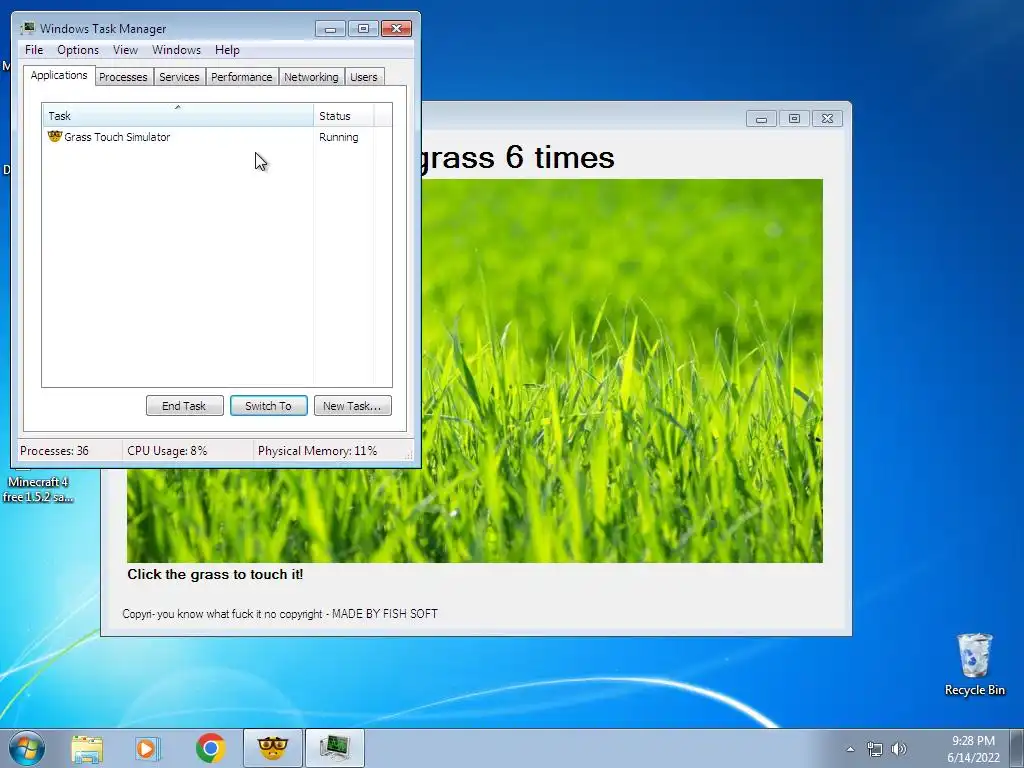Open the Options menu in Task Manager
The image size is (1024, 768).
78,50
